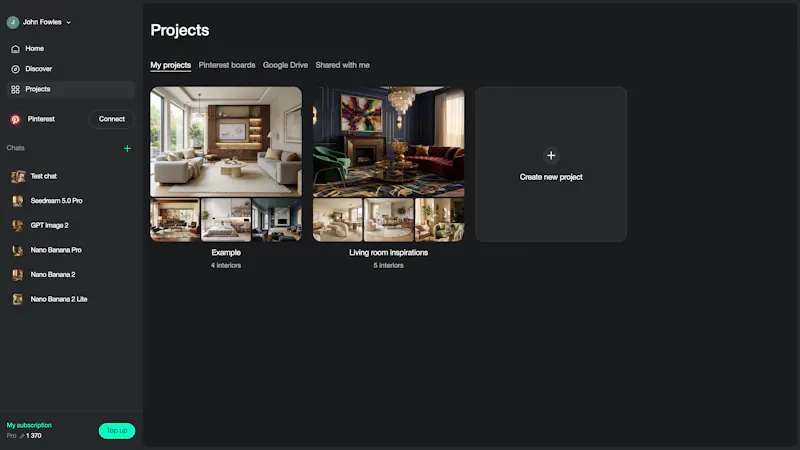The image size is (800, 450).
Task: Click the Seedream 5.0 Pro thumbnail icon
Action: (18, 201)
